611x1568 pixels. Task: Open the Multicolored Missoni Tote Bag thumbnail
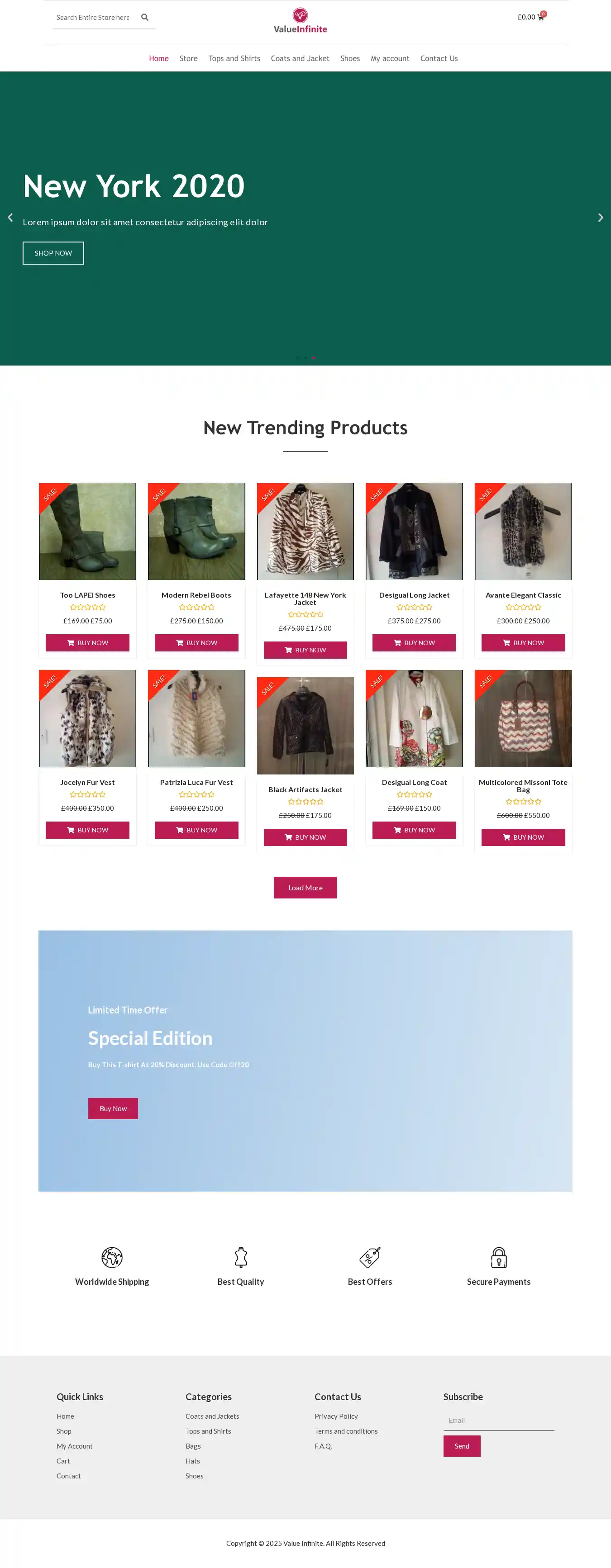(x=523, y=718)
